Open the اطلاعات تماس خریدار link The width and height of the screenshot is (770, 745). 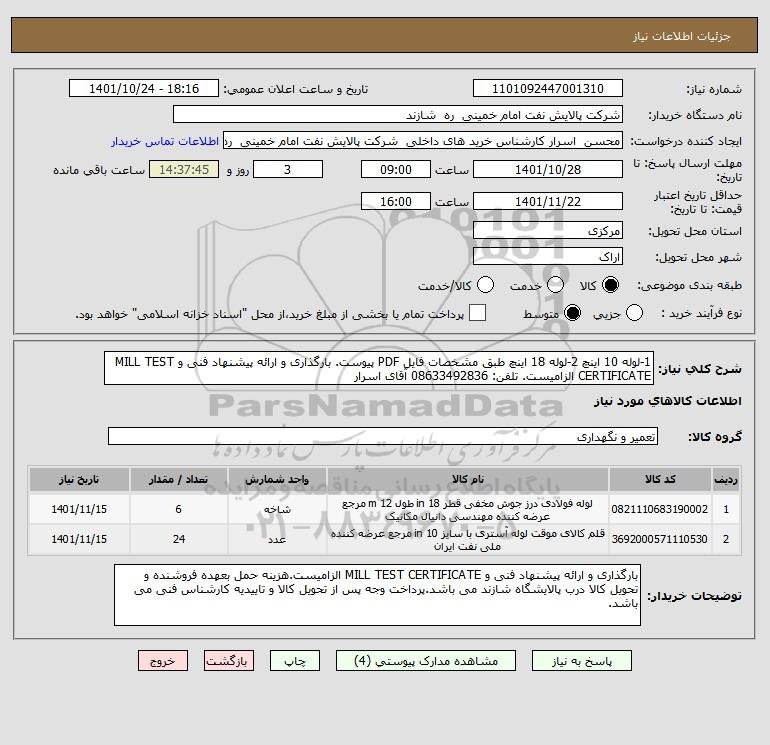165,141
